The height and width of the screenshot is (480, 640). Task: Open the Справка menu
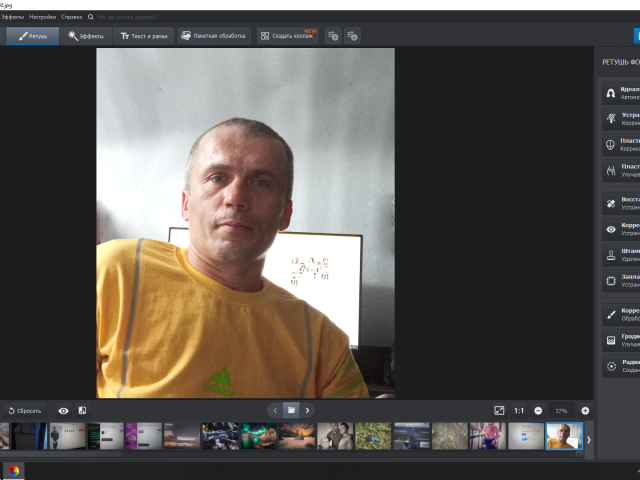pos(71,17)
